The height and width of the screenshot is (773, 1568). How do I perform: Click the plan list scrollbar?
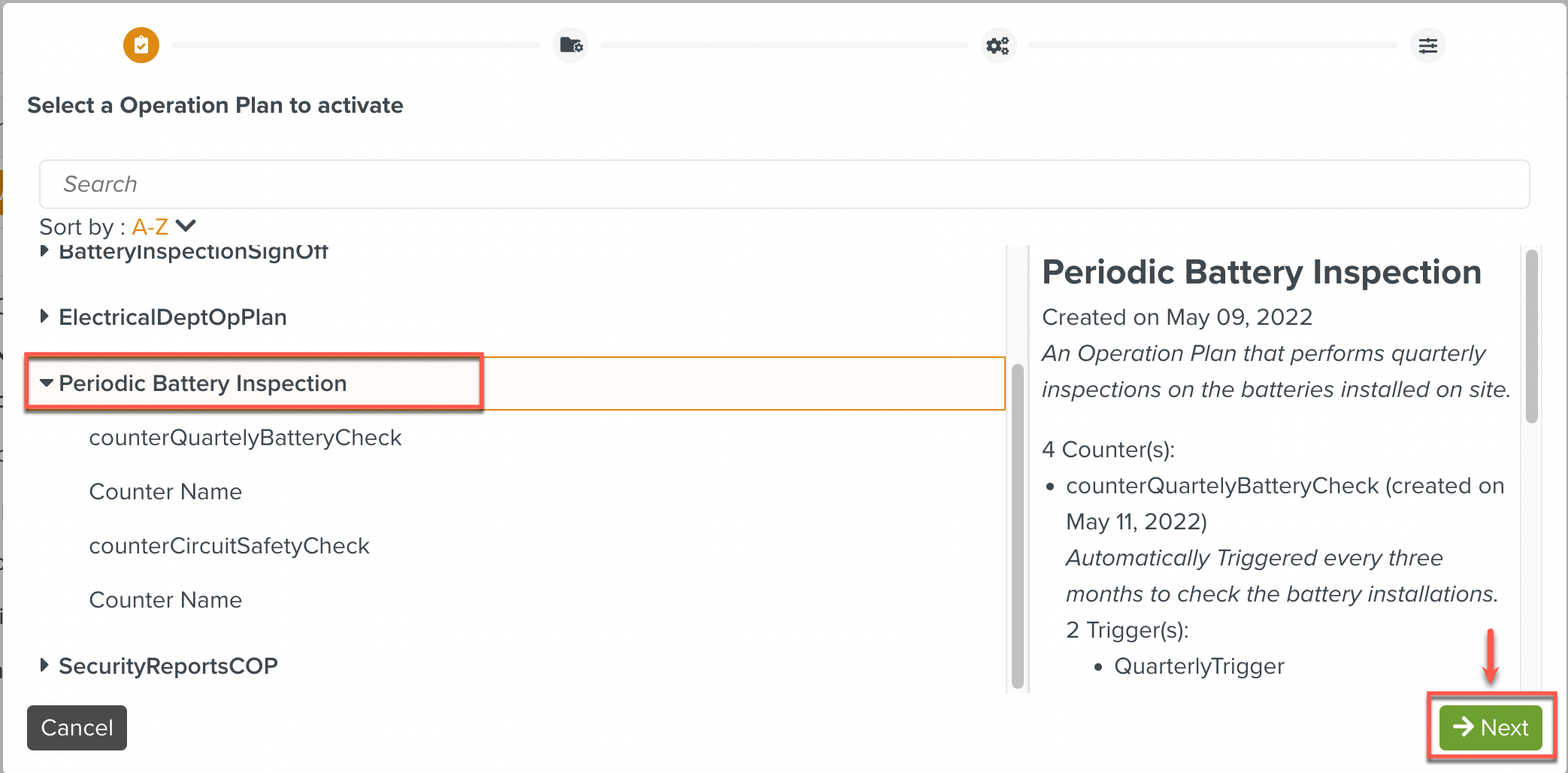[1018, 526]
